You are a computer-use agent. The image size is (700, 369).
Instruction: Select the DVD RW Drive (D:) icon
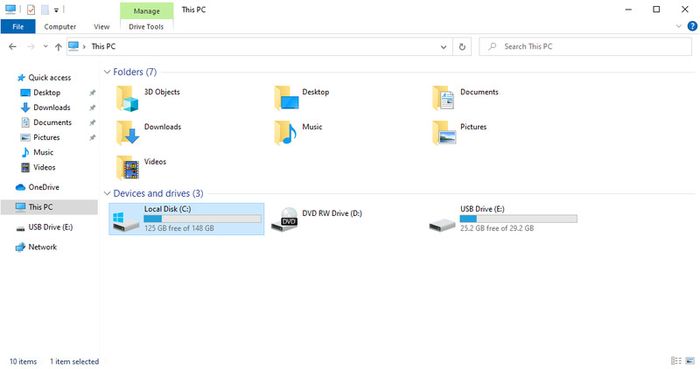coord(284,220)
